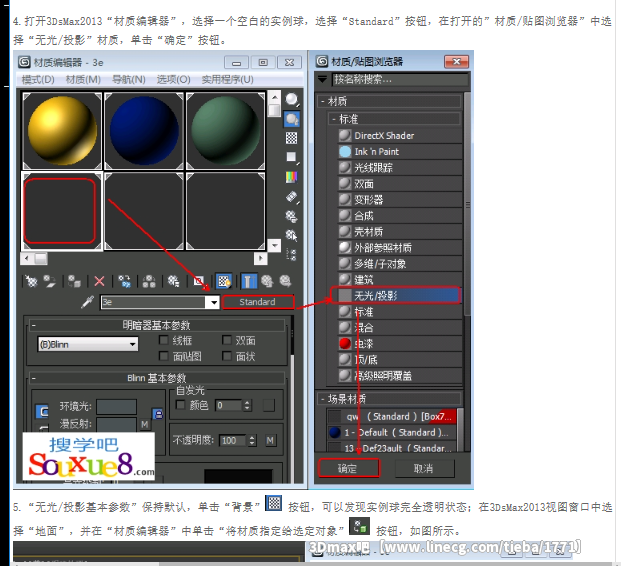
Task: Click the Video Color Check icon
Action: 292,177
